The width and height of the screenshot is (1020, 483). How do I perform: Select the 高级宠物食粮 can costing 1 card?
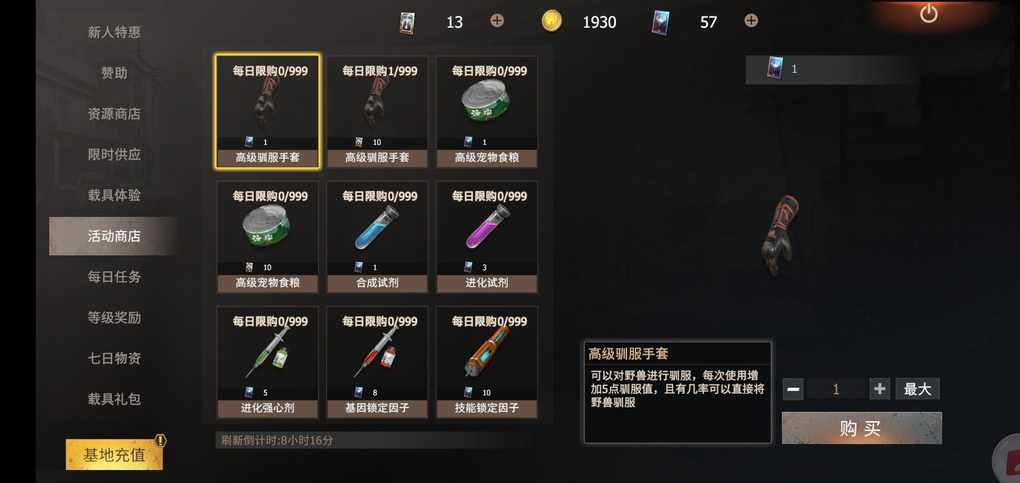point(487,112)
